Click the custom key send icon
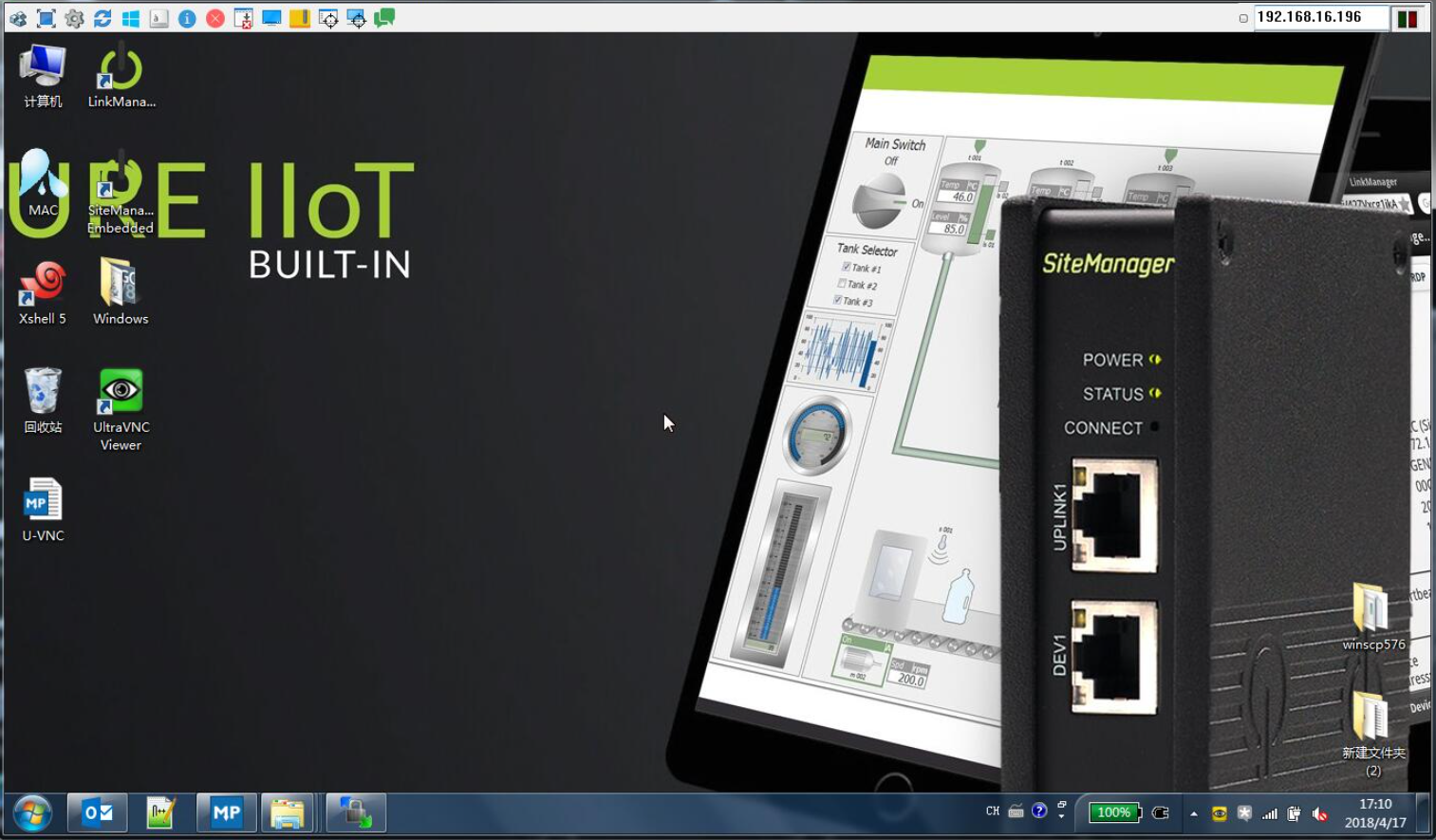1436x840 pixels. (159, 18)
